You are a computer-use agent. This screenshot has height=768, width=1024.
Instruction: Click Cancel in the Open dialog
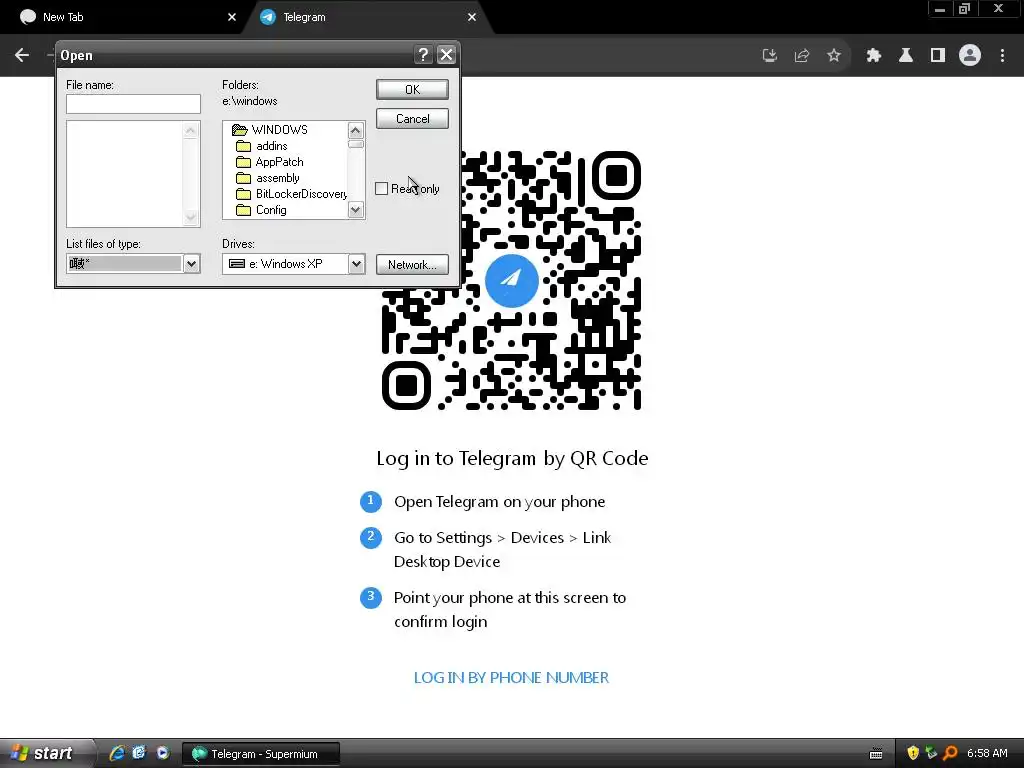tap(412, 119)
